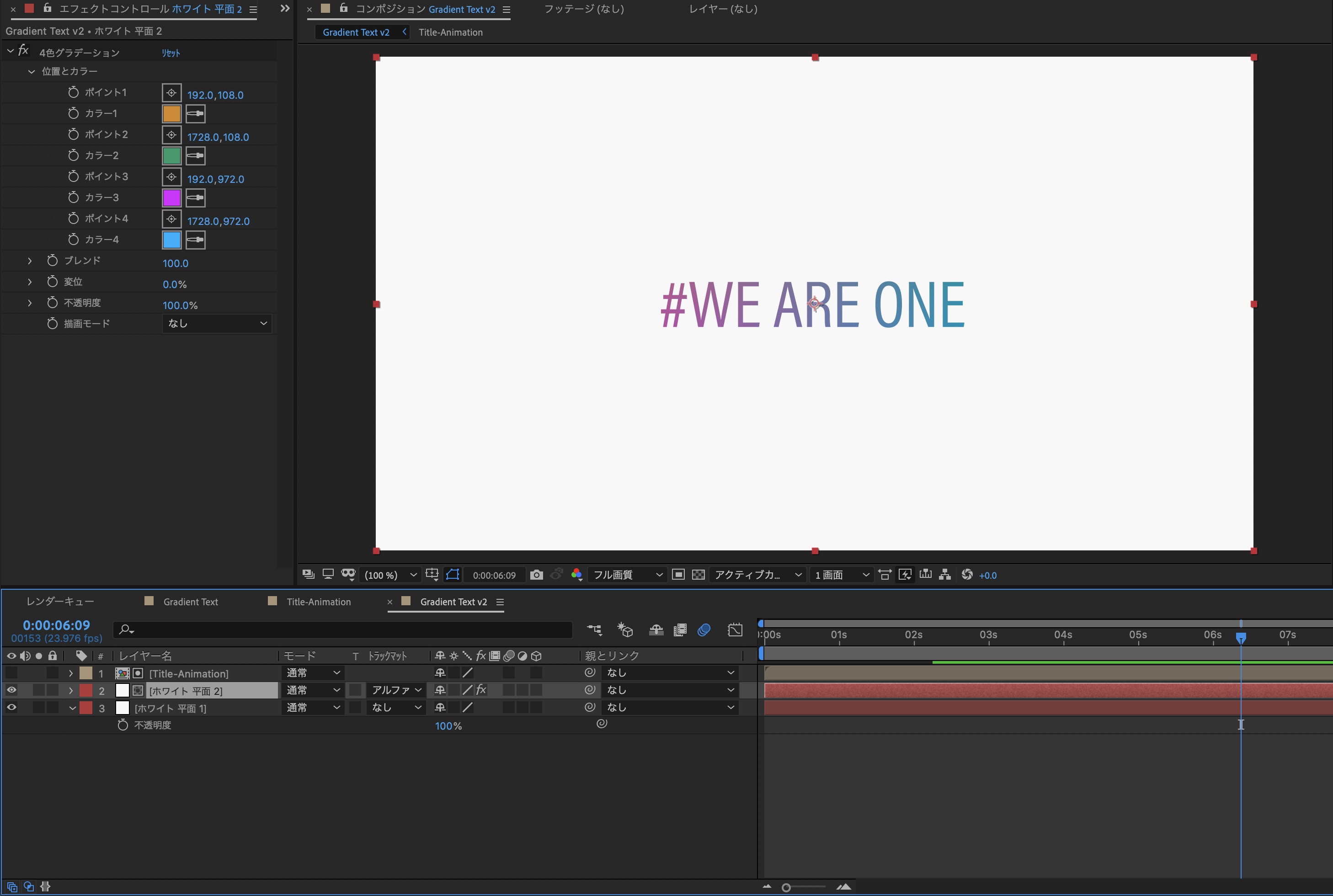1333x896 pixels.
Task: Toggle the transparency grid icon
Action: (x=698, y=575)
